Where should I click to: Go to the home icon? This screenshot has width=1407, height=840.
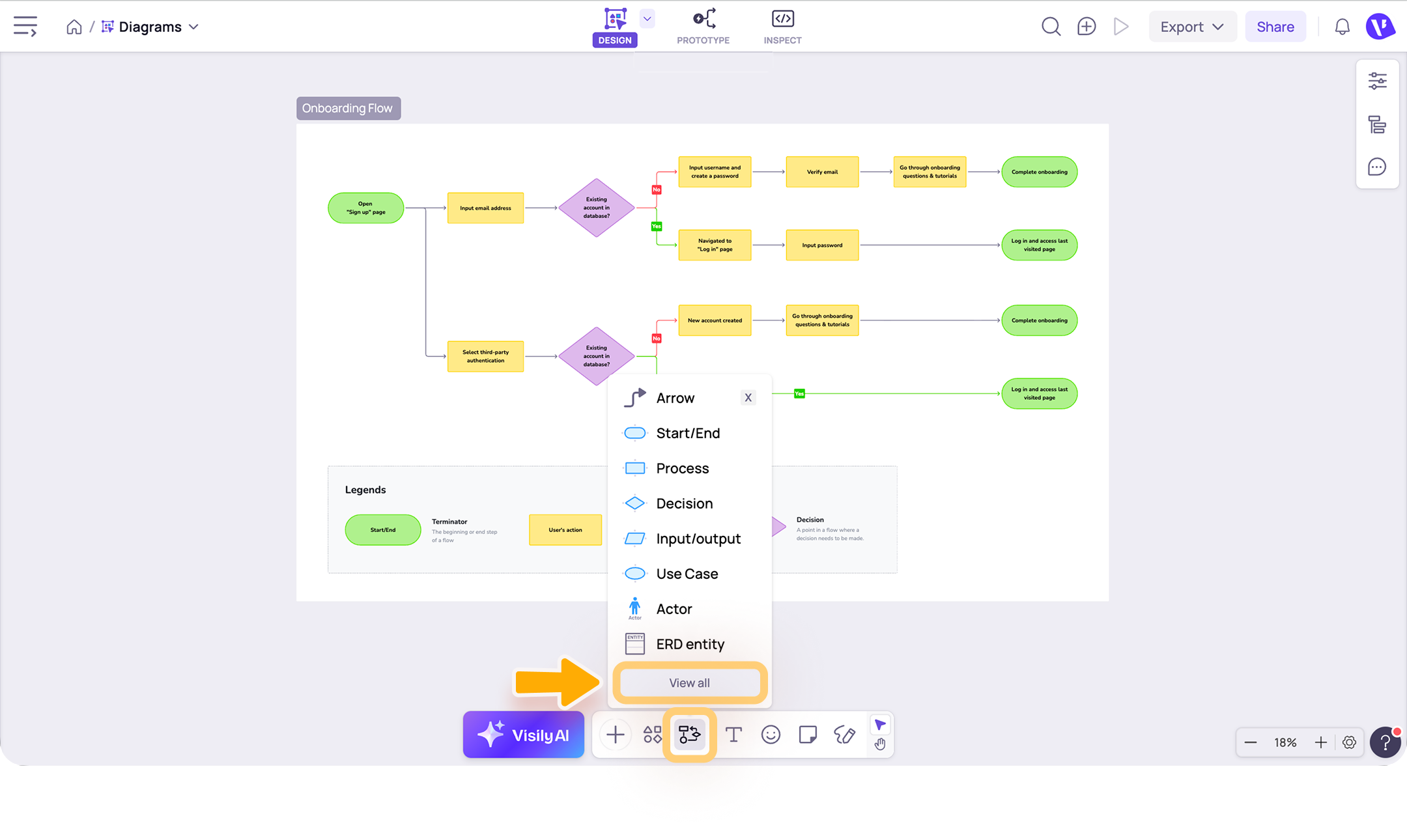[x=74, y=27]
